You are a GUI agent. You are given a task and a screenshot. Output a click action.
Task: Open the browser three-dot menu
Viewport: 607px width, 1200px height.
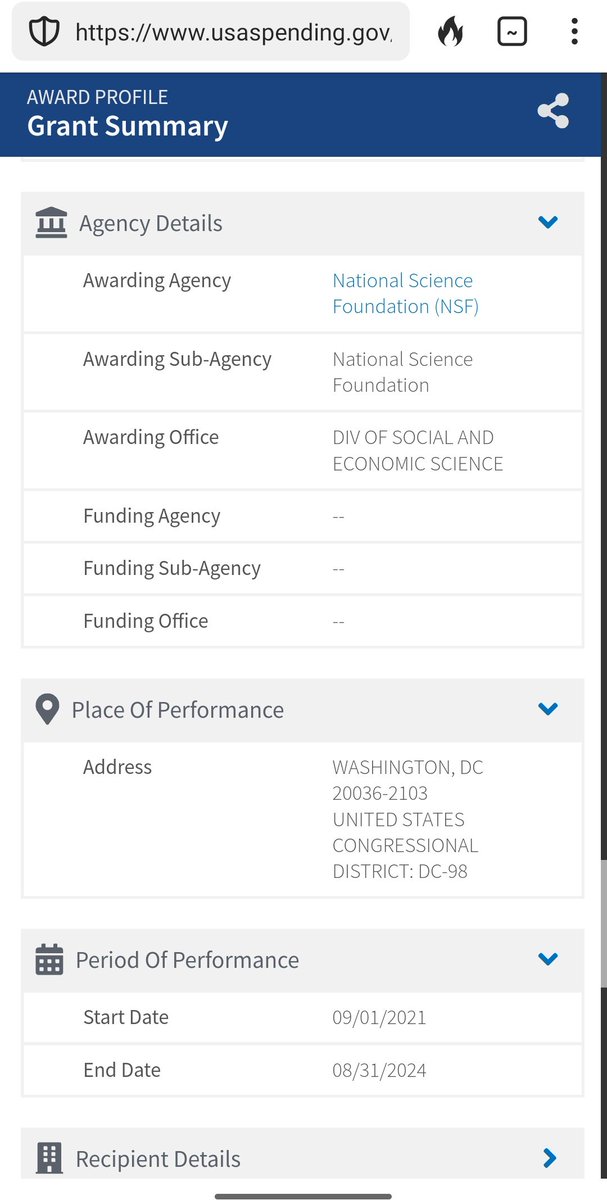tap(574, 32)
